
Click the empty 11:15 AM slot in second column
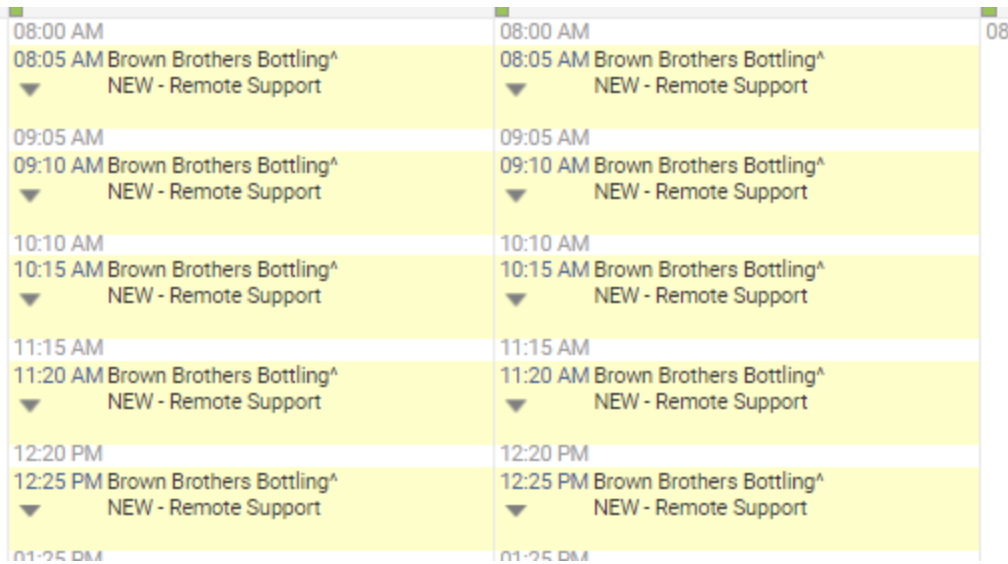[737, 348]
